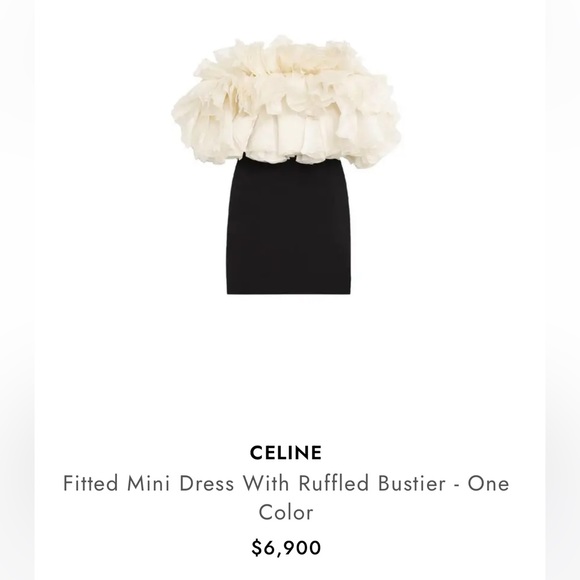This screenshot has height=580, width=580.
Task: Click the blurred gray strip on the right edge
Action: tap(563, 290)
